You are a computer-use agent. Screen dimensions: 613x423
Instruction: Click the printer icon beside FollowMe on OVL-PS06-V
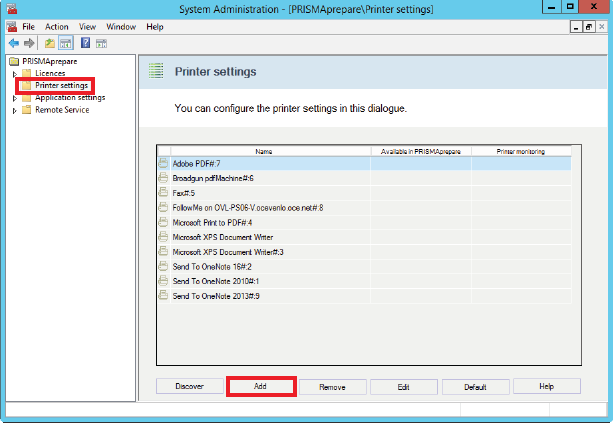click(163, 207)
